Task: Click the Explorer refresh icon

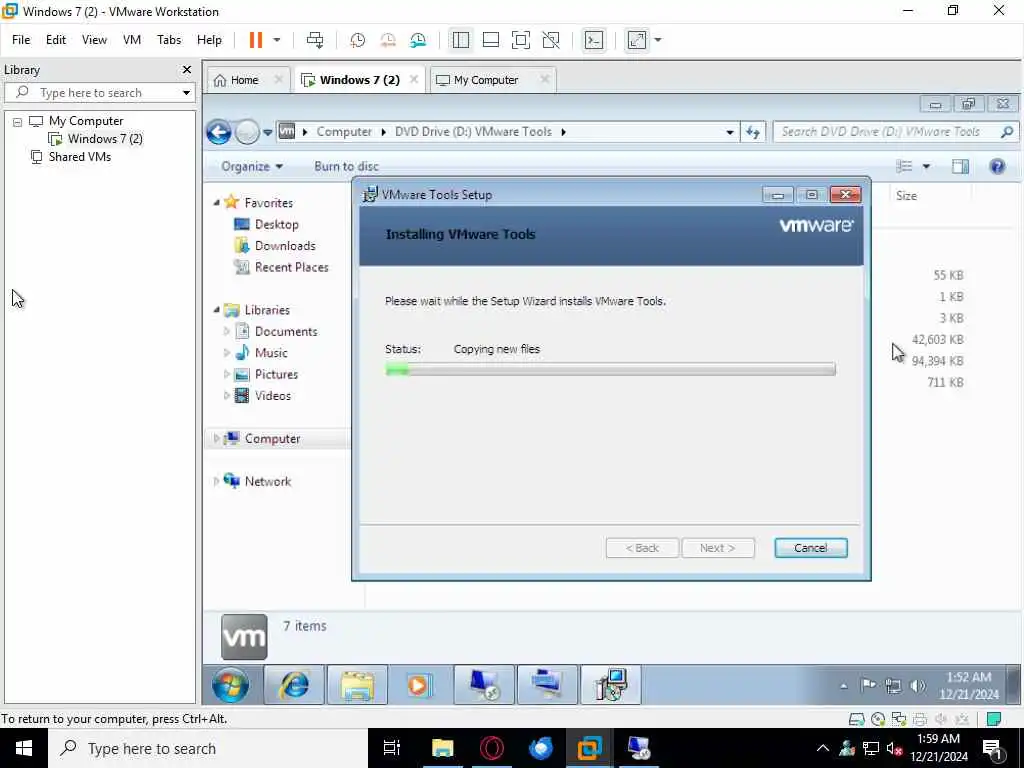Action: 753,132
